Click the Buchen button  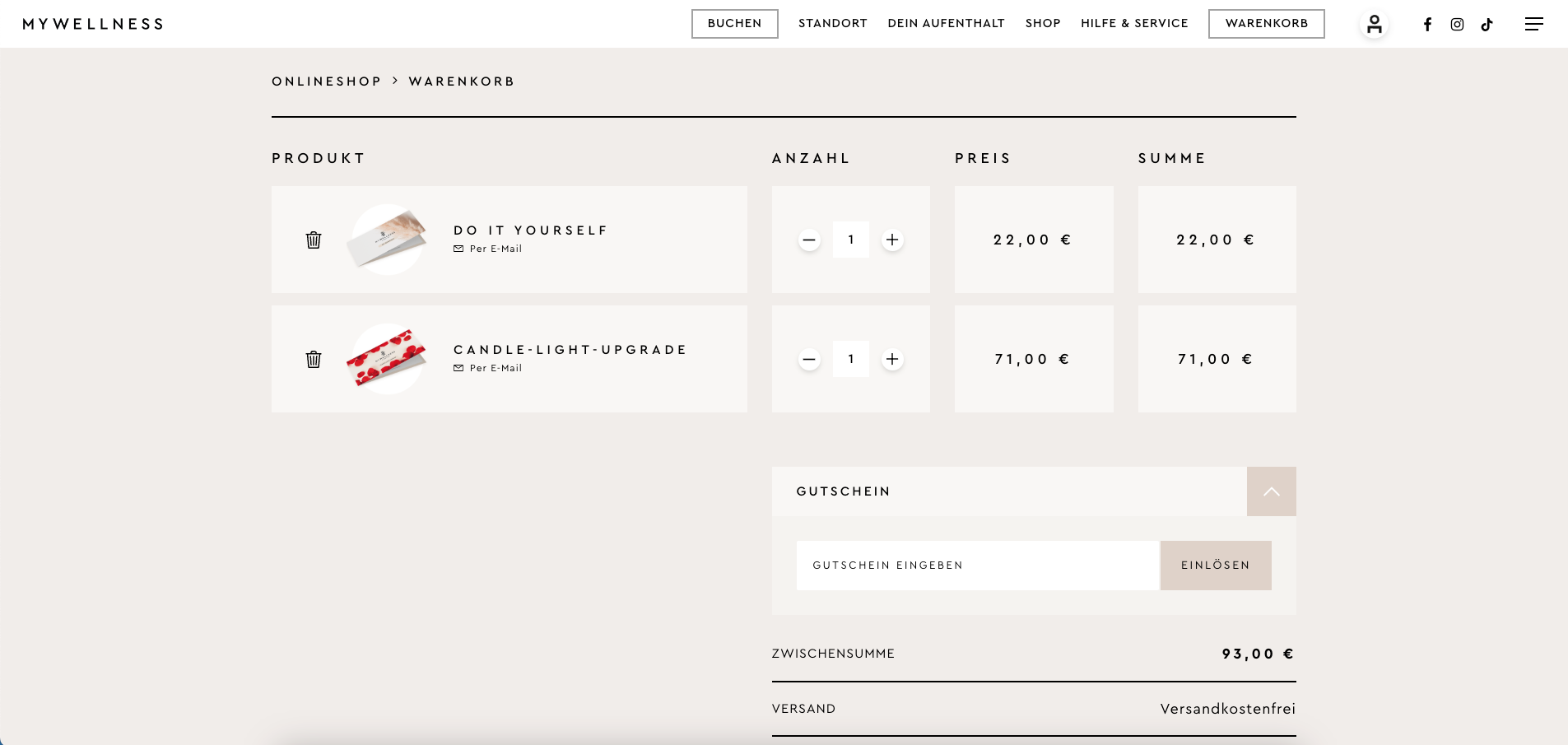734,24
